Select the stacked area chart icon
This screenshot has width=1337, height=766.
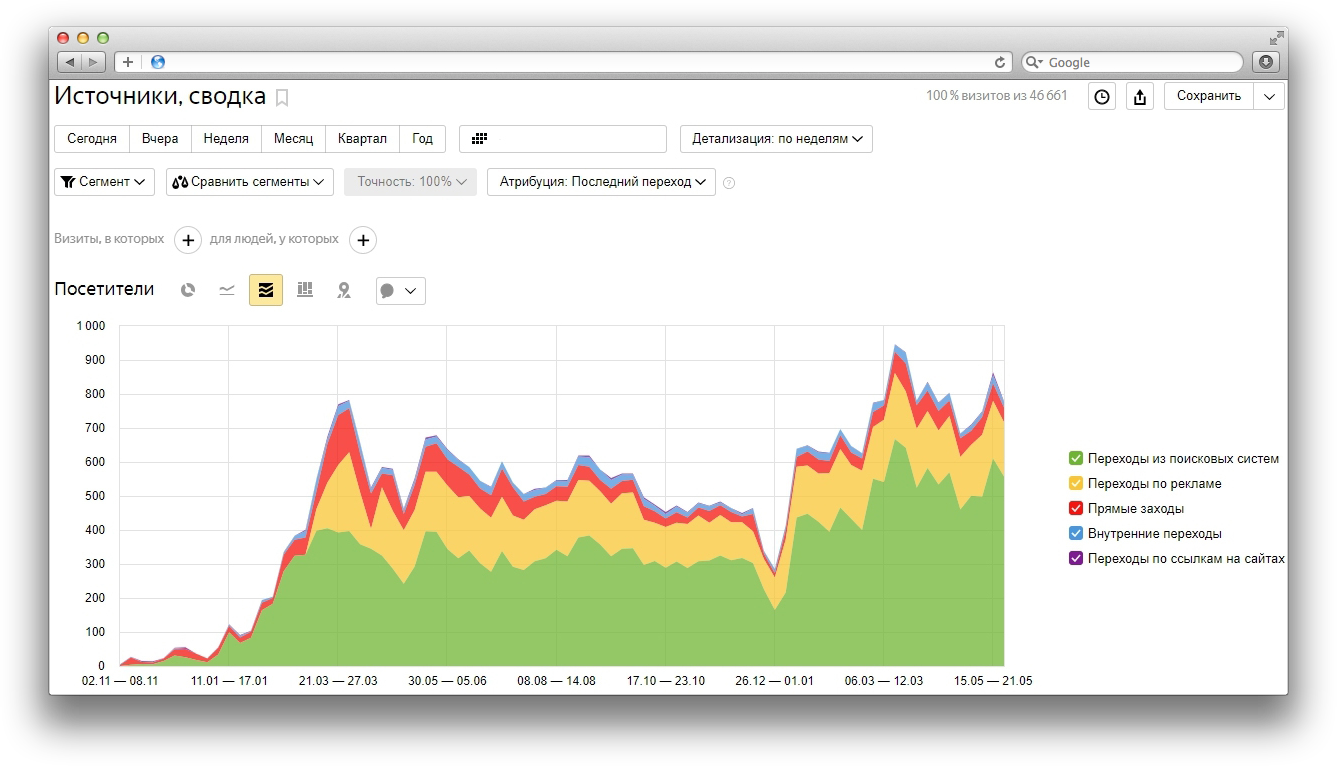point(266,290)
